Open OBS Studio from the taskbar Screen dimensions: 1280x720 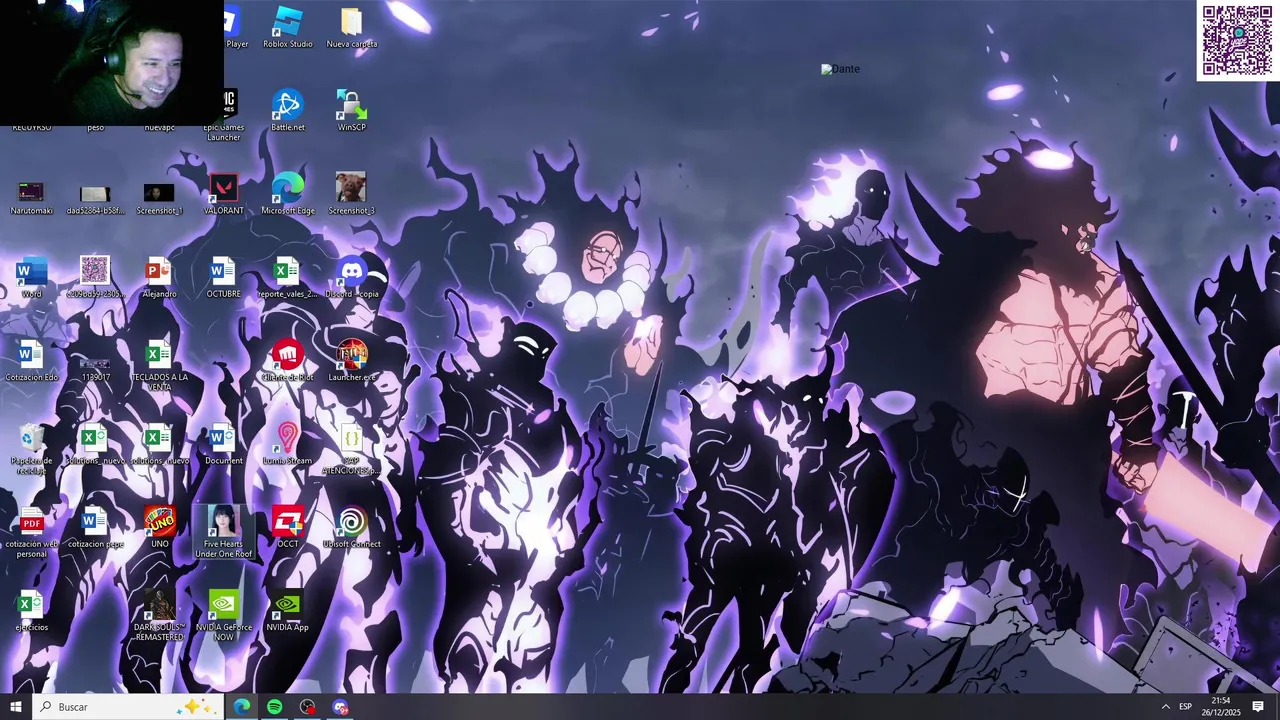[308, 707]
